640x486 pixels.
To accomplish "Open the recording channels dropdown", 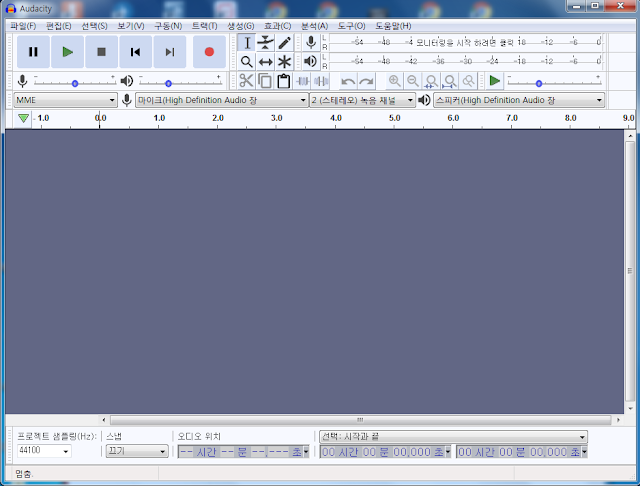I will click(362, 100).
